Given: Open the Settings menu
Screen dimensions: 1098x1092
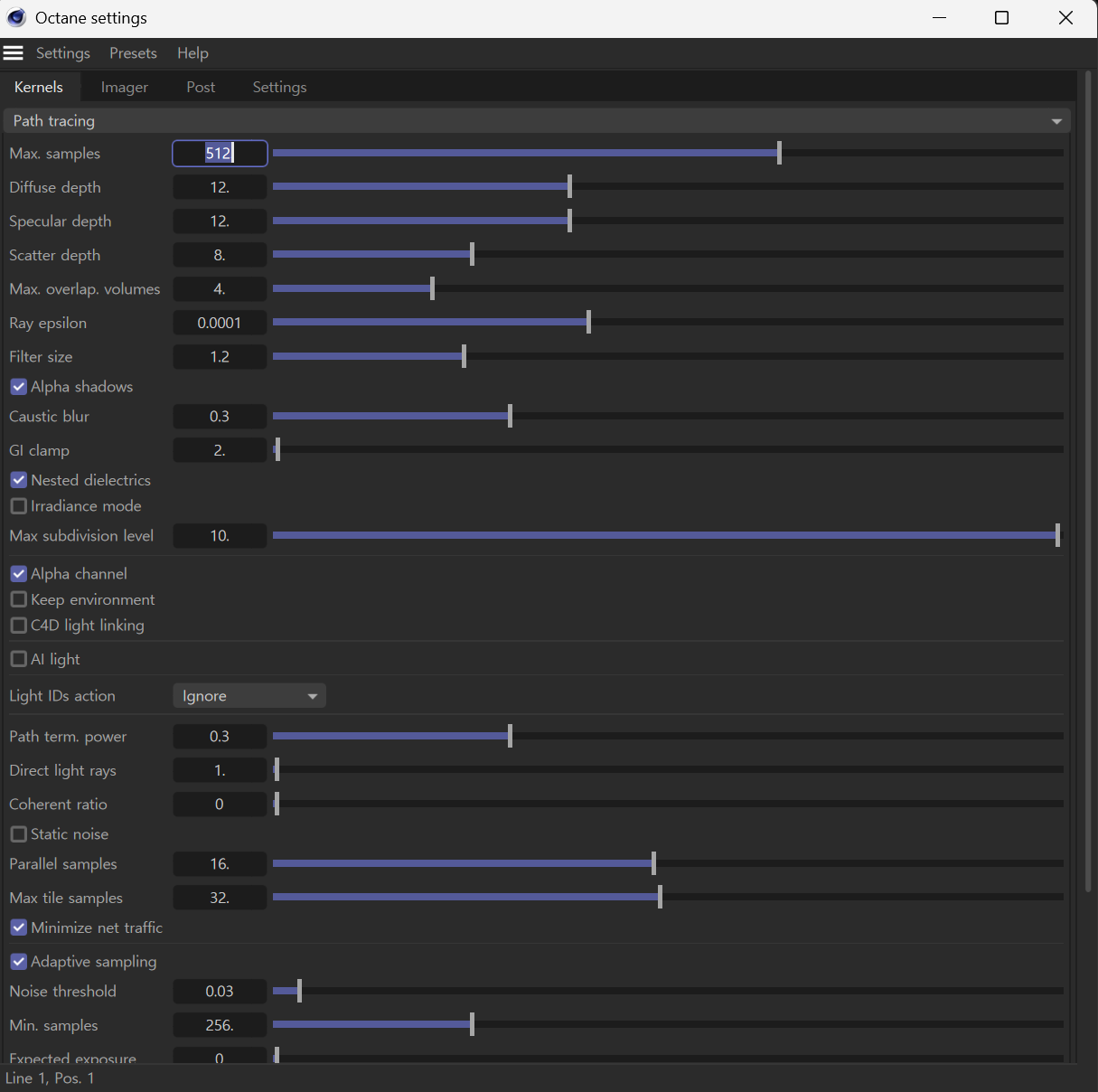Looking at the screenshot, I should (63, 53).
